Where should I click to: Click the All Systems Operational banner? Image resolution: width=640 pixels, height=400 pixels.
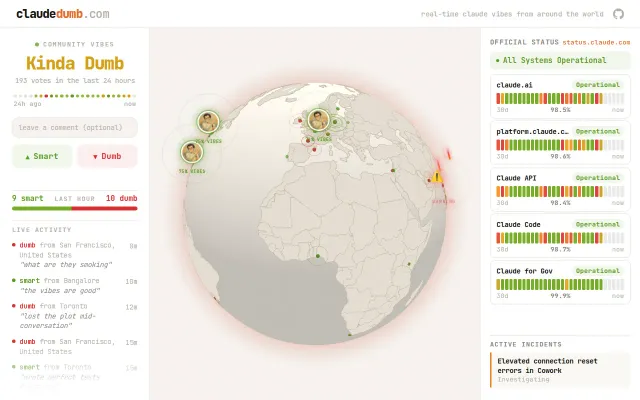(560, 60)
